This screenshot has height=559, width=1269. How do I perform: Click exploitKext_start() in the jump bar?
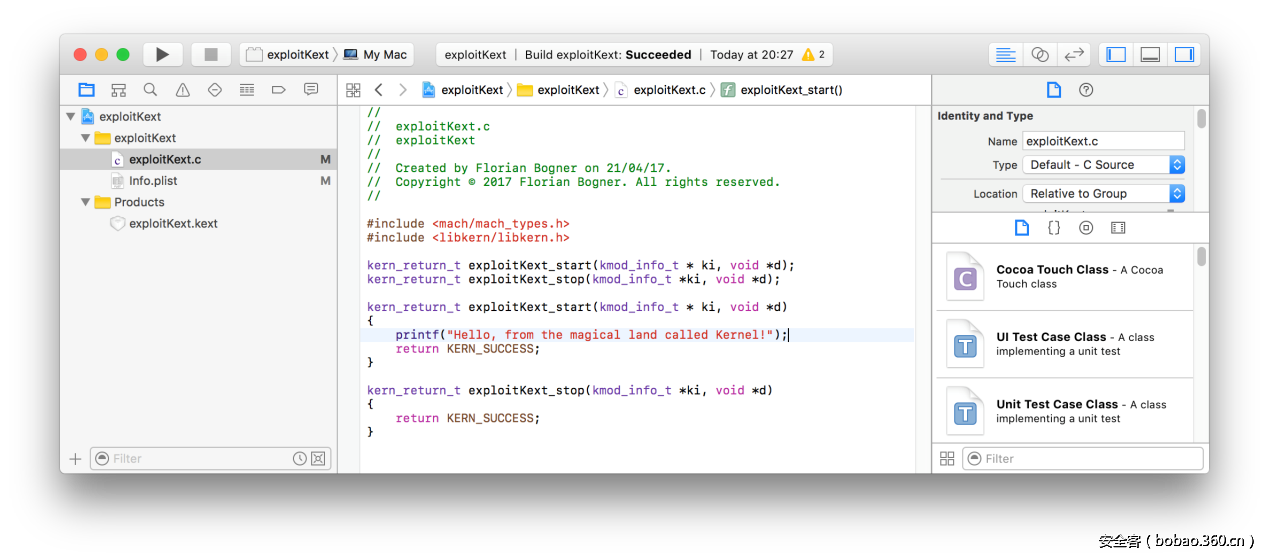[790, 90]
